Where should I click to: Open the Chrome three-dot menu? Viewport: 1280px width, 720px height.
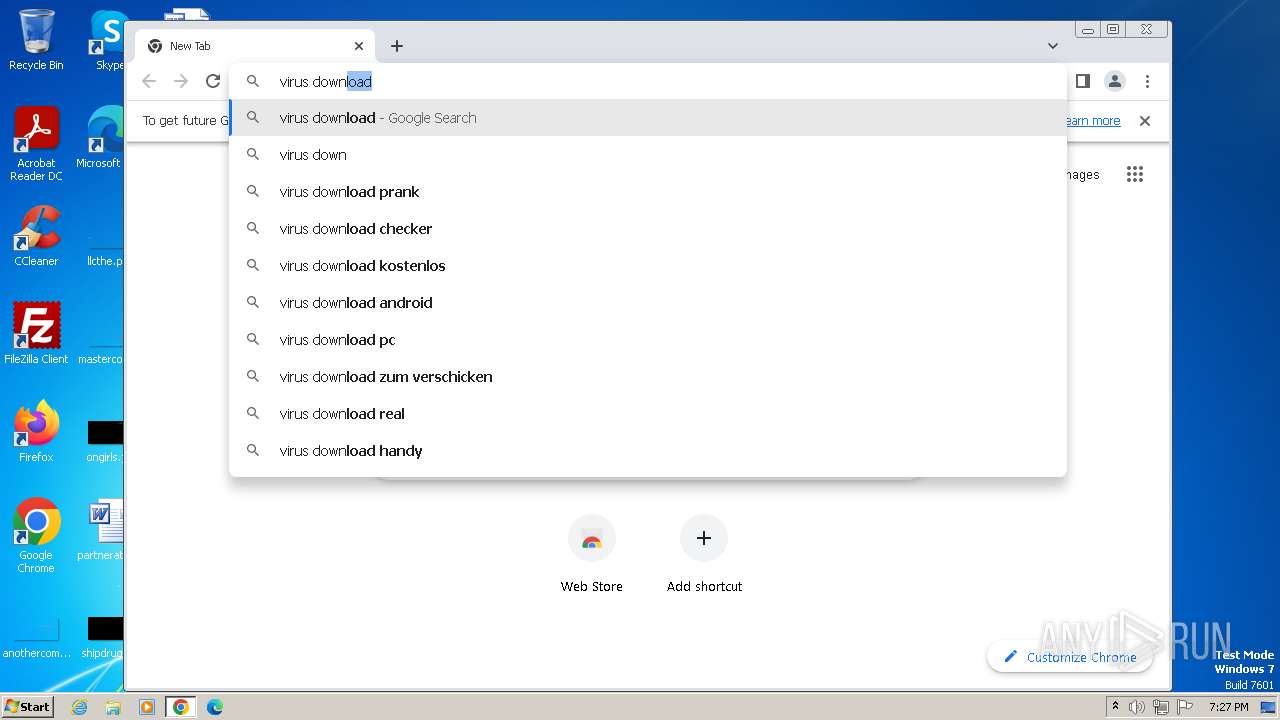[1147, 82]
